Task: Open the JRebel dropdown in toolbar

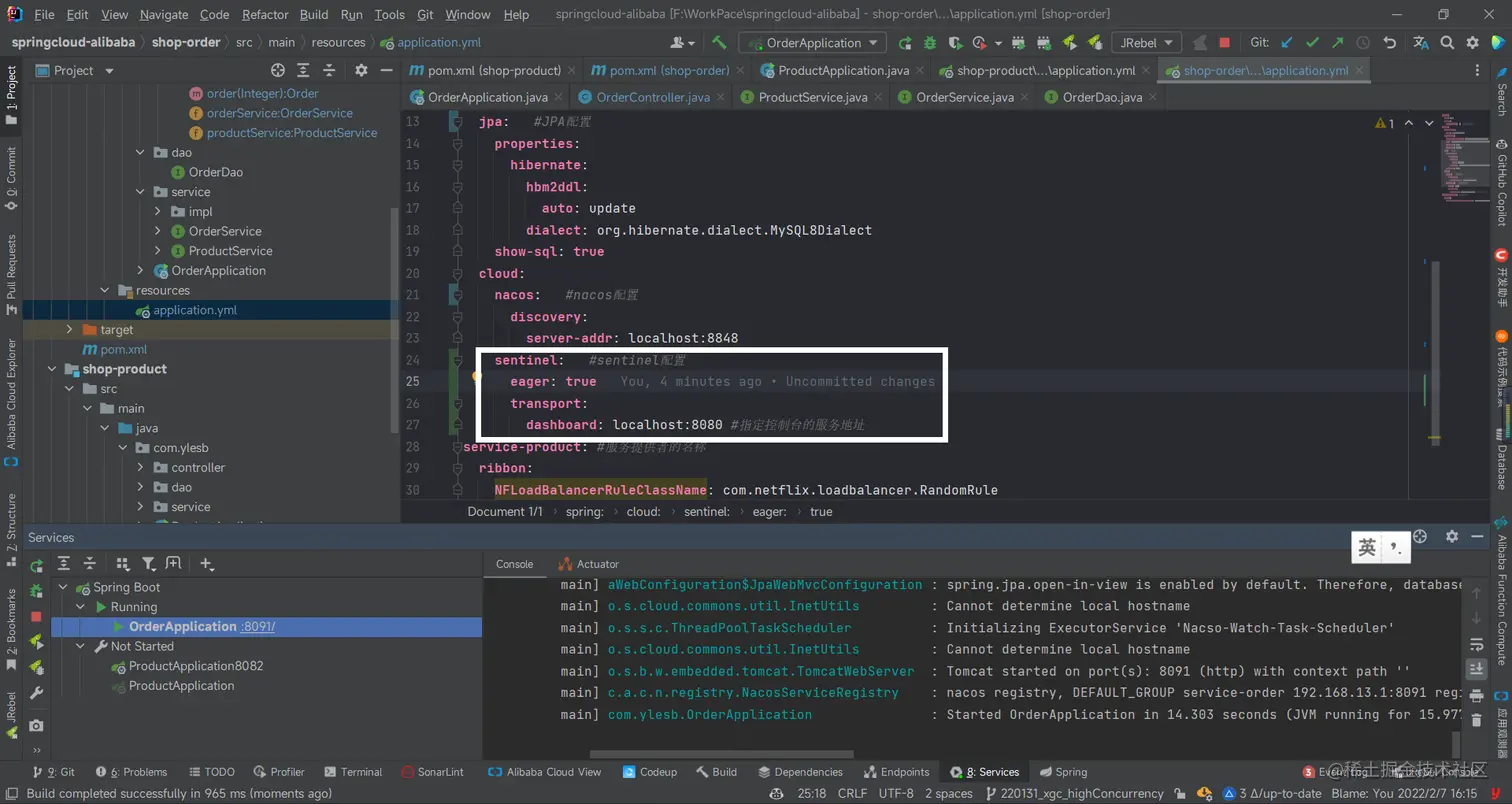Action: pos(1148,43)
